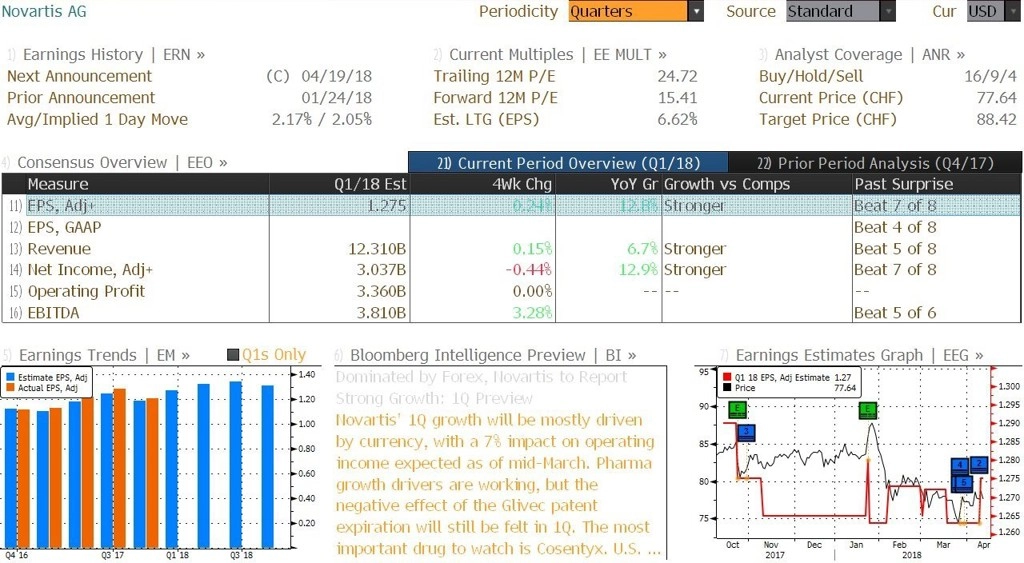Click blue marker 2 on estimates graph

[x=978, y=464]
